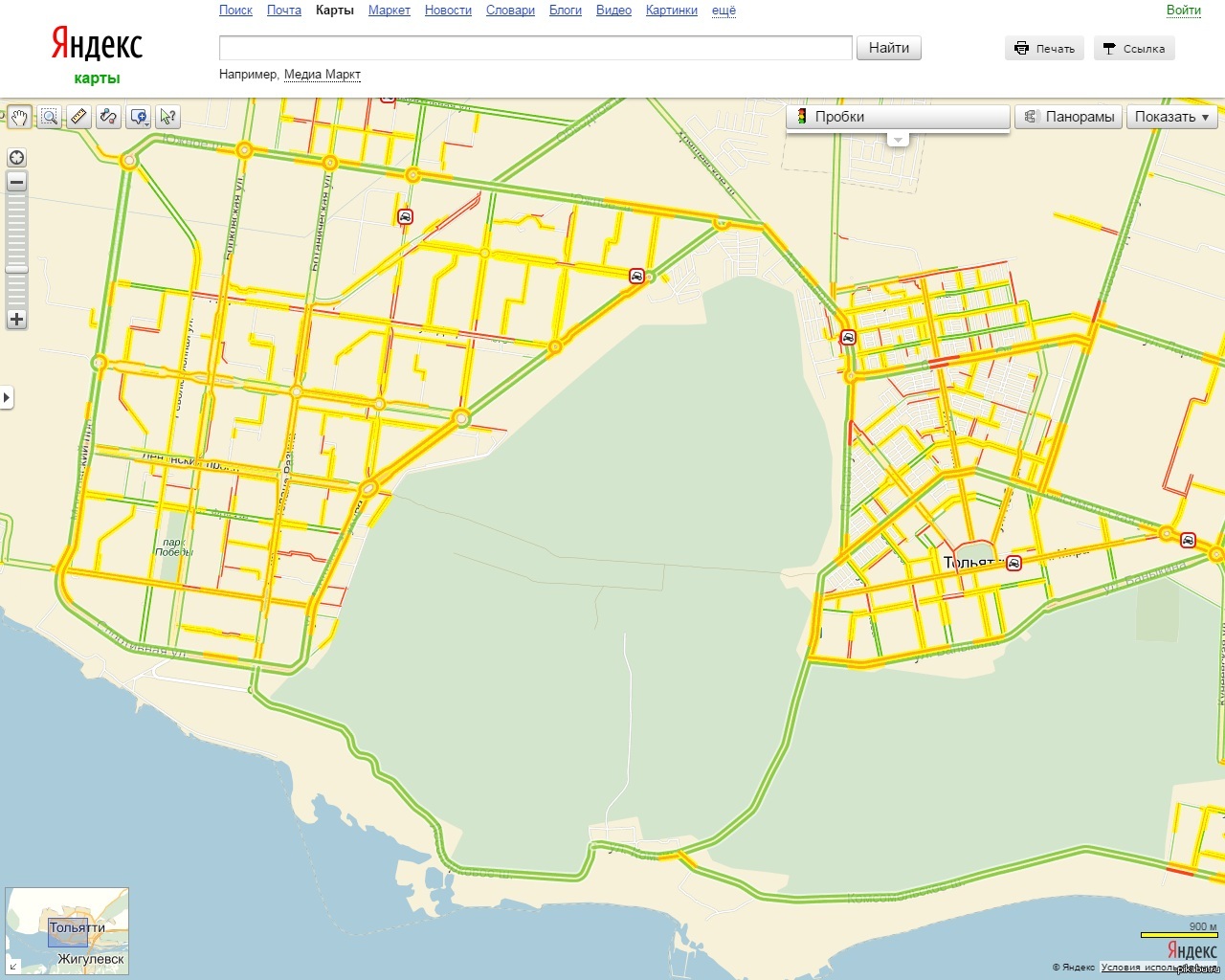Viewport: 1225px width, 980px height.
Task: Open the Словари service
Action: 510,11
